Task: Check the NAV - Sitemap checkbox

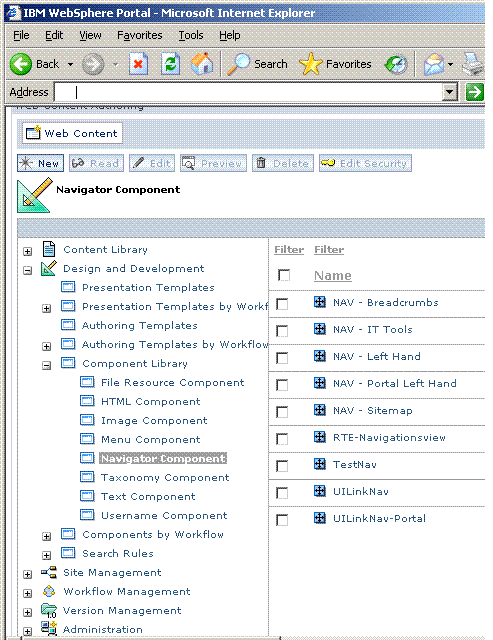Action: (282, 412)
